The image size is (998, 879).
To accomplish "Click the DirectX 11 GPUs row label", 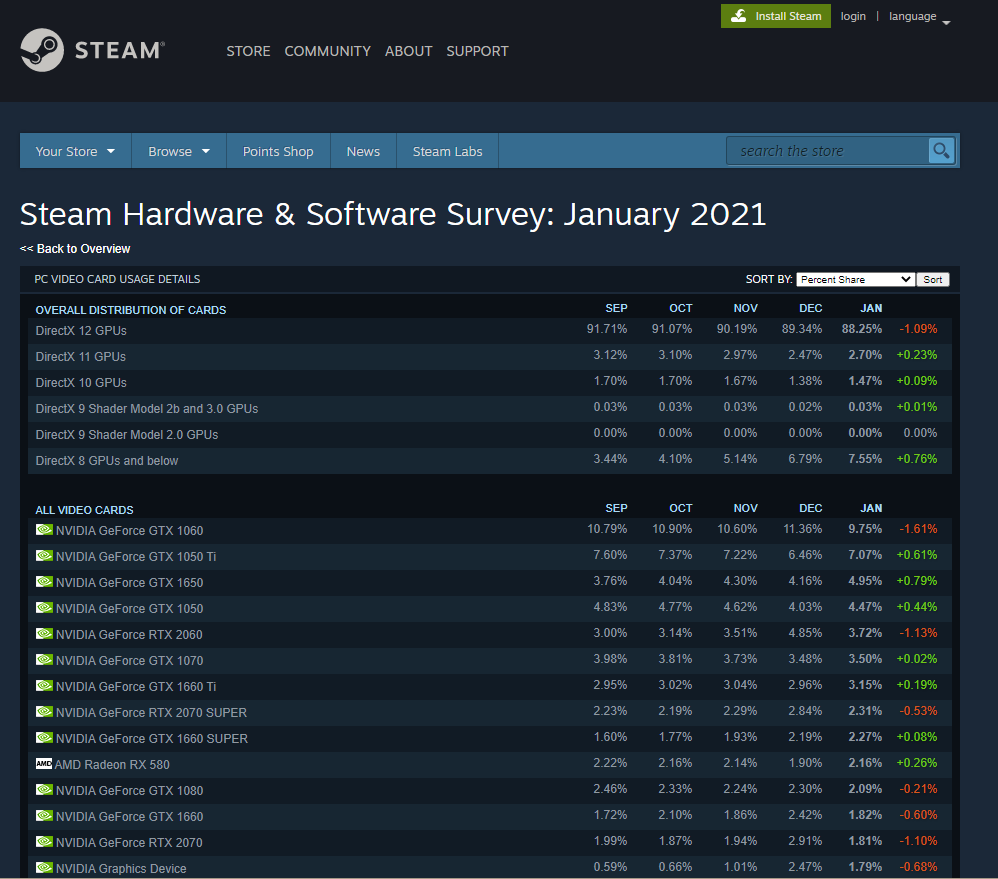I will 81,357.
